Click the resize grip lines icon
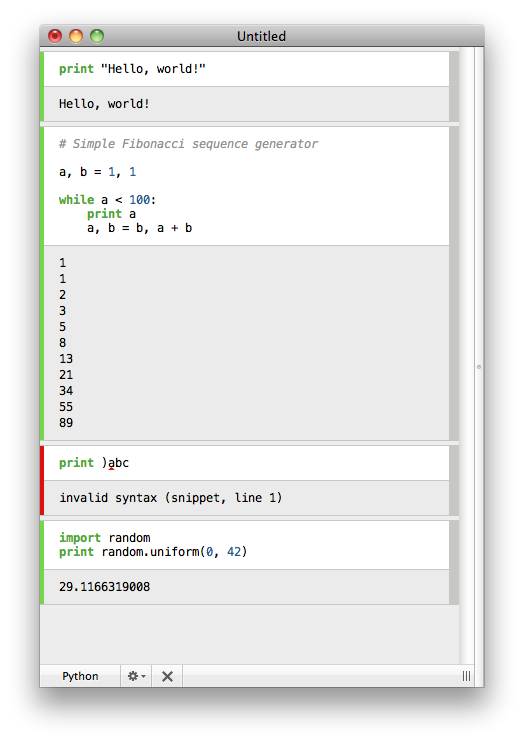 [466, 676]
